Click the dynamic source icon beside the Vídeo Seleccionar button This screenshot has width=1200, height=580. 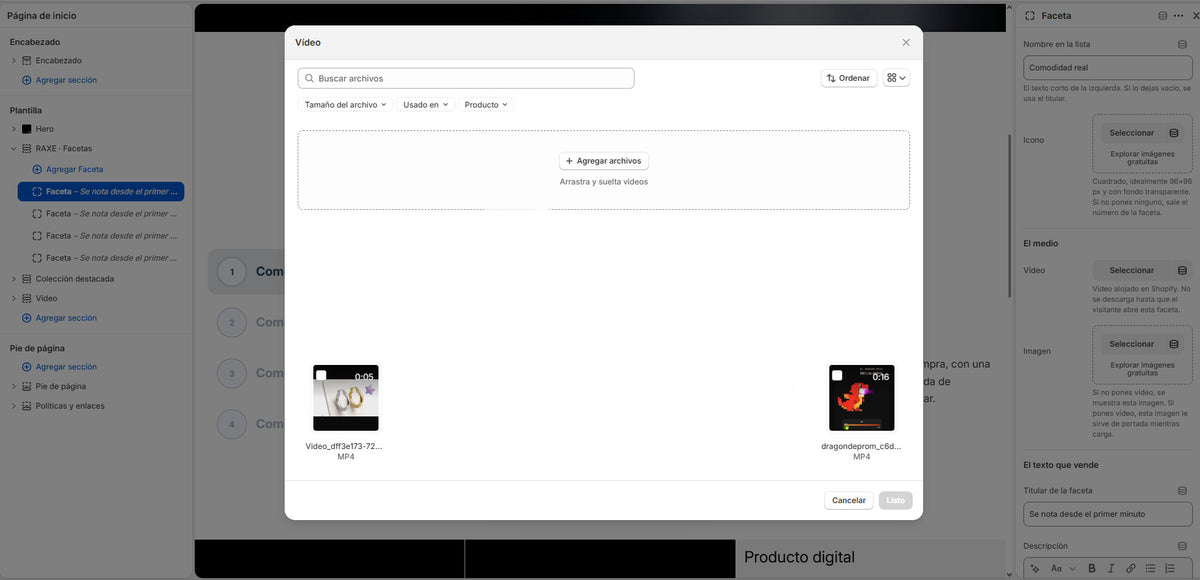1183,270
